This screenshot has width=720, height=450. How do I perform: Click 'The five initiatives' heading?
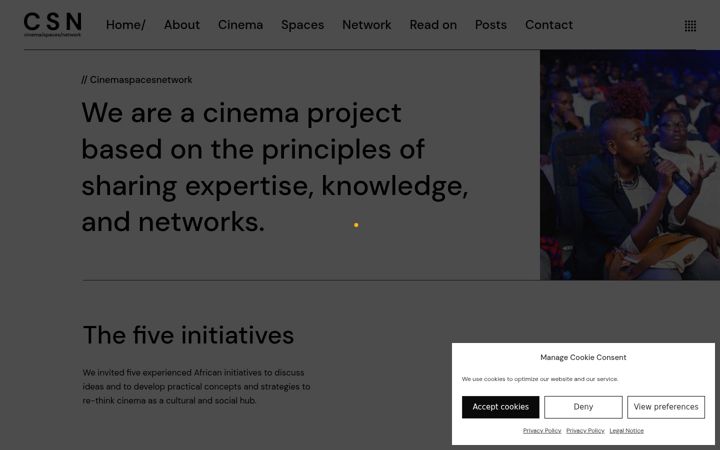pyautogui.click(x=188, y=335)
